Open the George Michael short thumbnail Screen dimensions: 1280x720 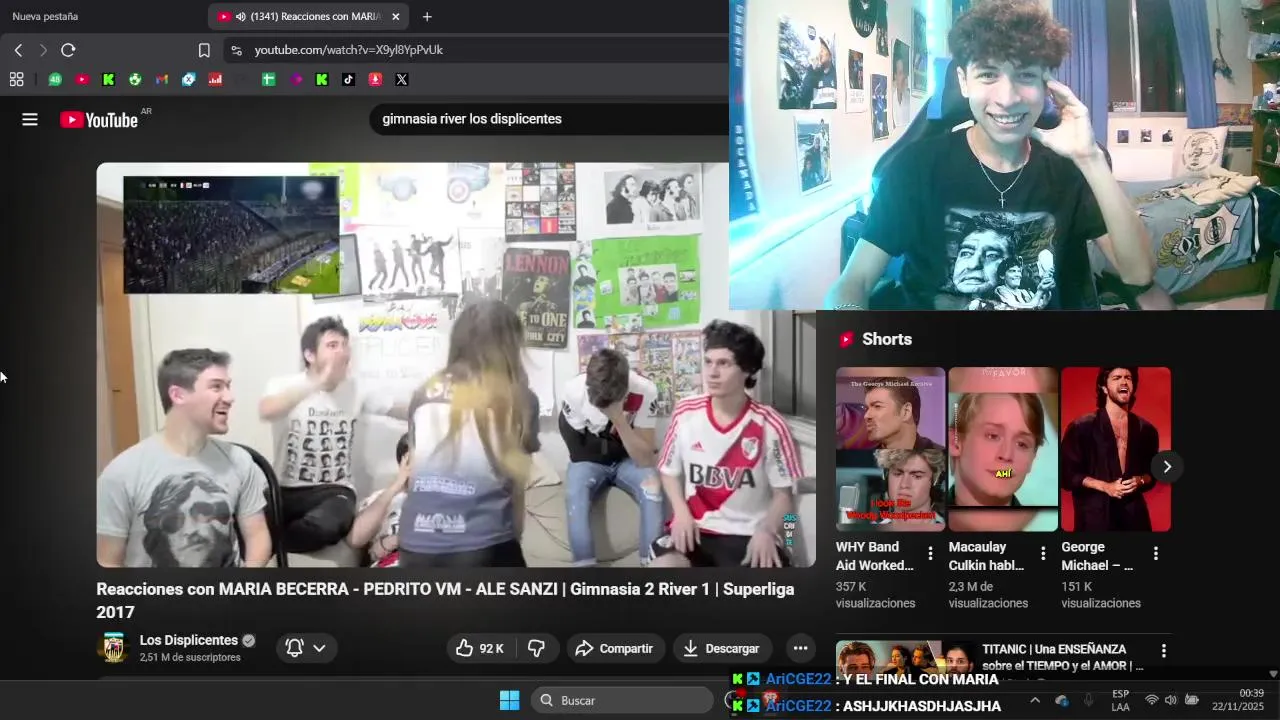click(1116, 449)
